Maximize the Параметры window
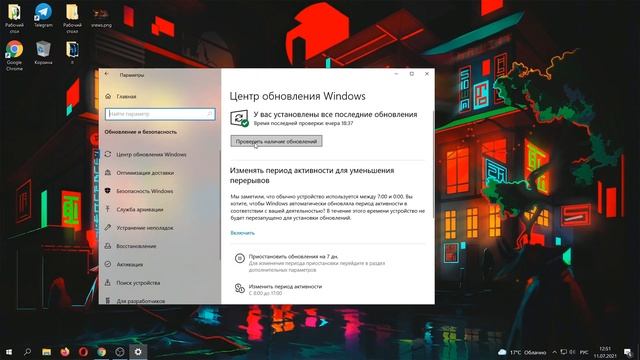The height and width of the screenshot is (360, 640). [411, 74]
